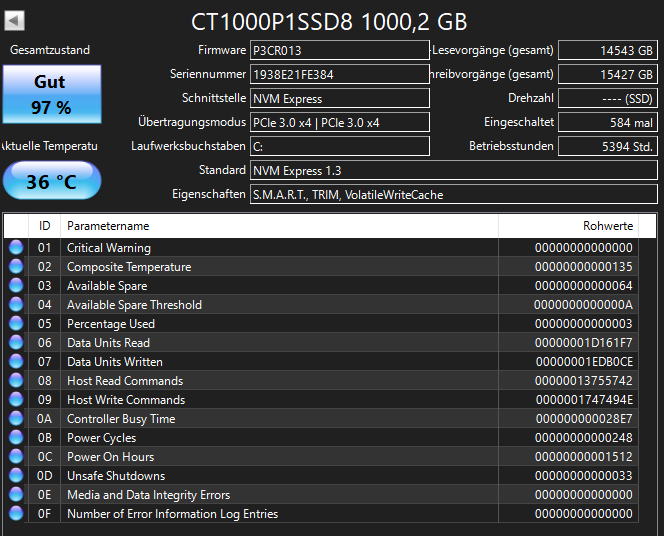Click the raw value 00000000000248
This screenshot has height=536, width=664.
click(584, 437)
